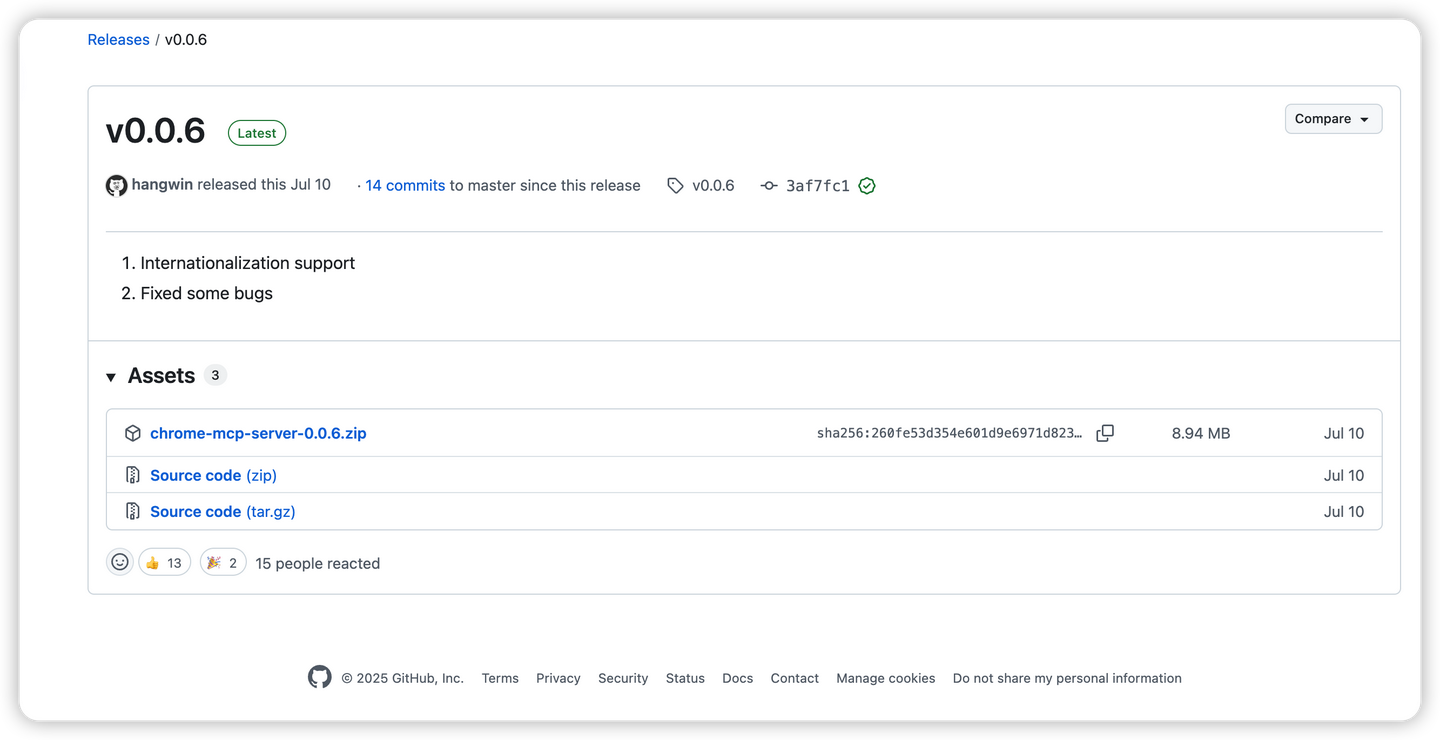Image resolution: width=1440 pixels, height=740 pixels.
Task: Go to the Releases breadcrumb
Action: click(118, 39)
